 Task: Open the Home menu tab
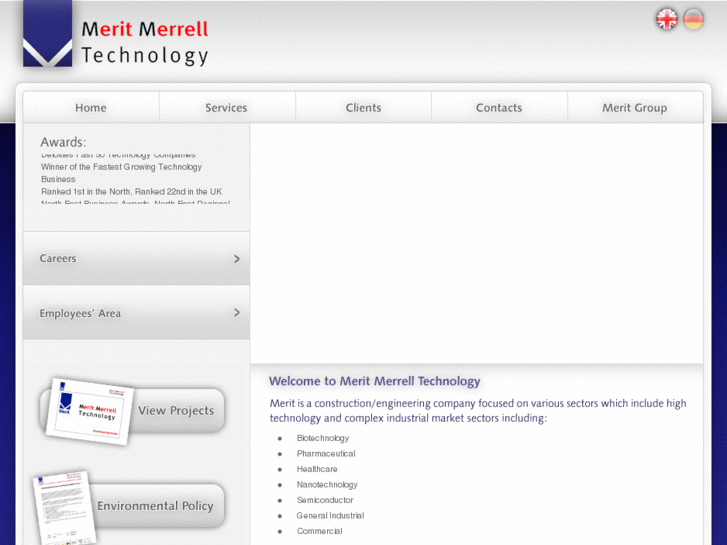(x=91, y=108)
